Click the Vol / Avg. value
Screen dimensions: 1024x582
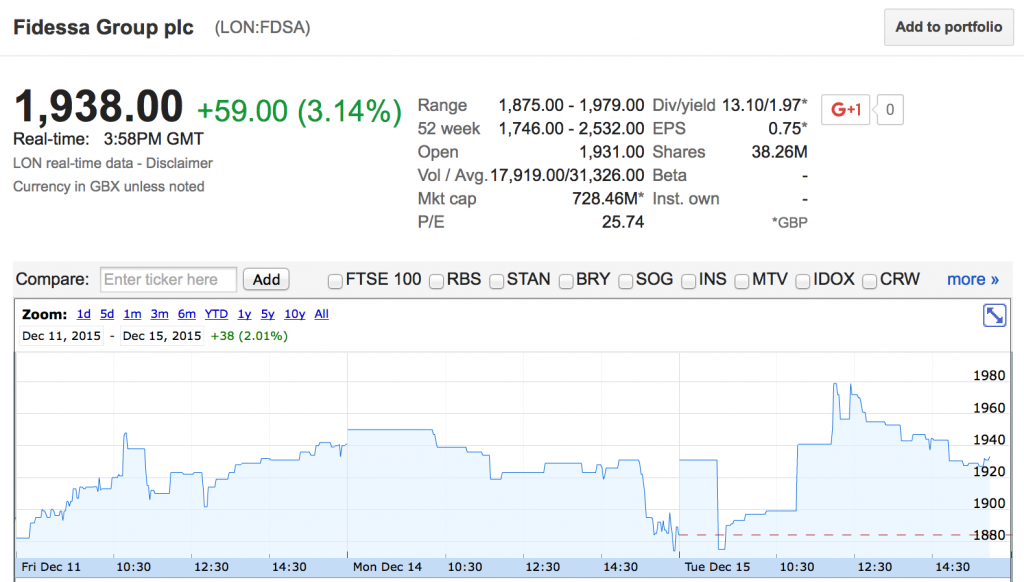coord(568,176)
